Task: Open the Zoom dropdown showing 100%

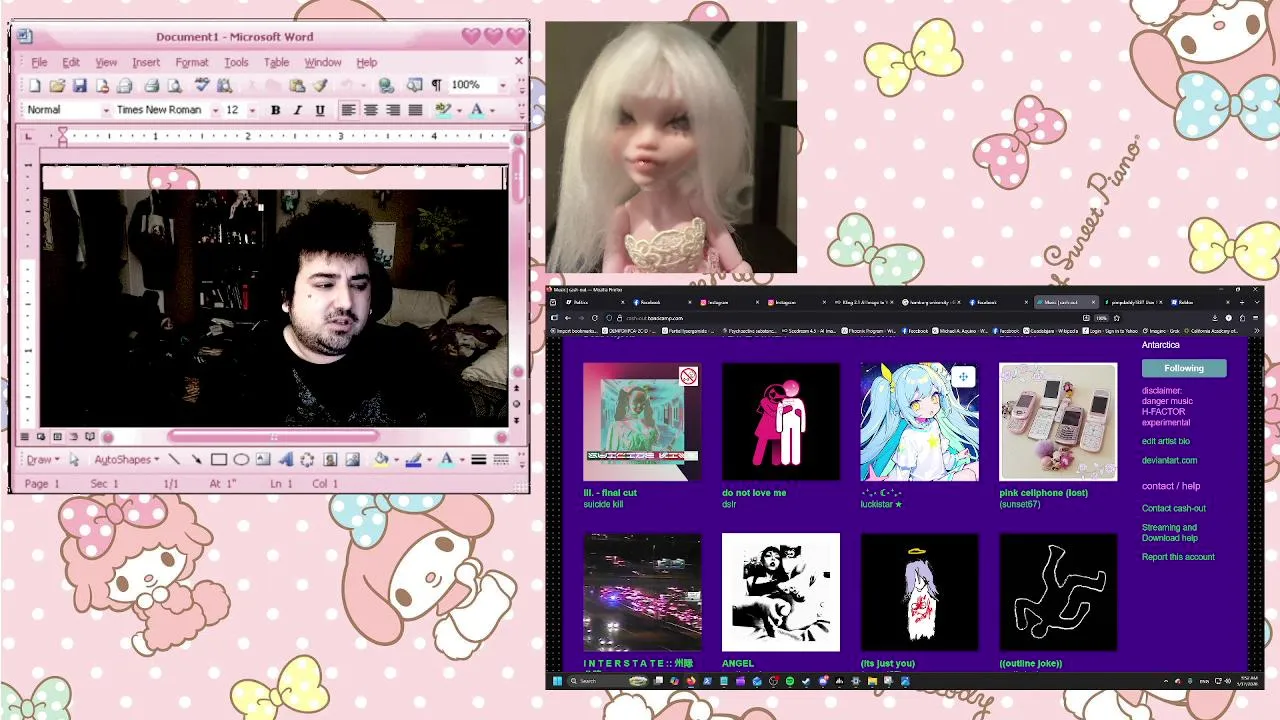Action: click(x=503, y=86)
